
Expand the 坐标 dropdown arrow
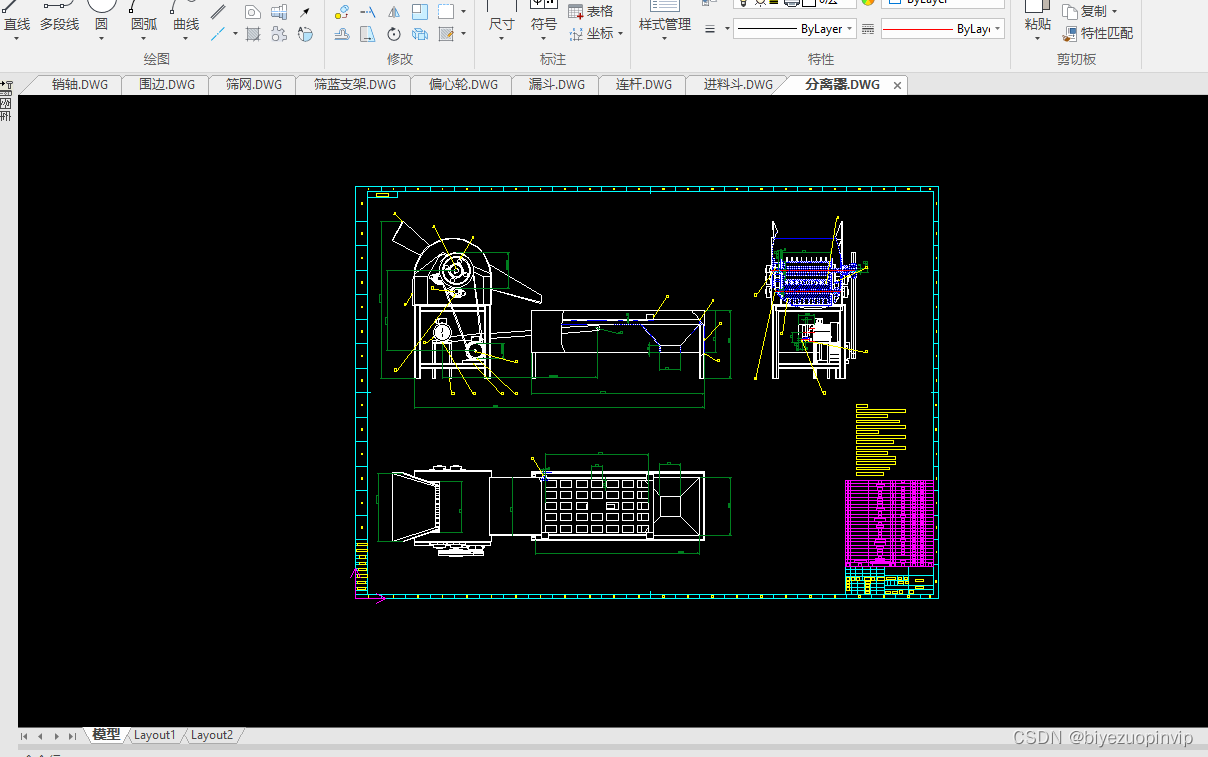coord(621,34)
